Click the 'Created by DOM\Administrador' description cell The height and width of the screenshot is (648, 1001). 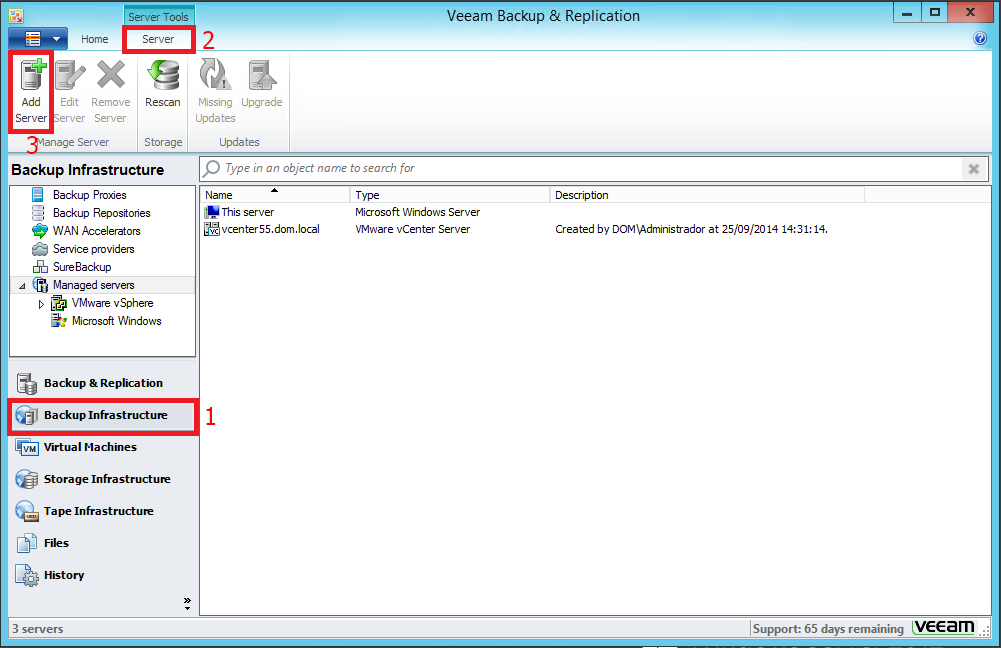tap(691, 229)
